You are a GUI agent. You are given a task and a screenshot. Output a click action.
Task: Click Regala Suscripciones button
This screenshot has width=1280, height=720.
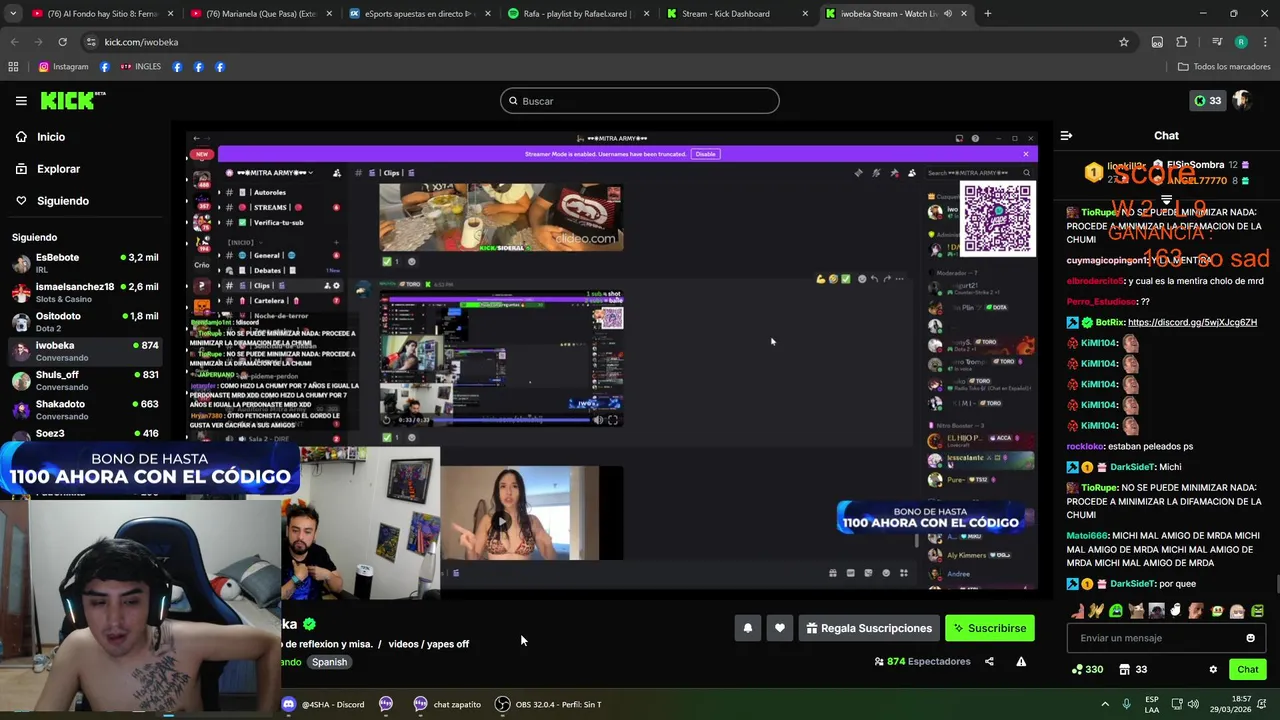pos(869,628)
